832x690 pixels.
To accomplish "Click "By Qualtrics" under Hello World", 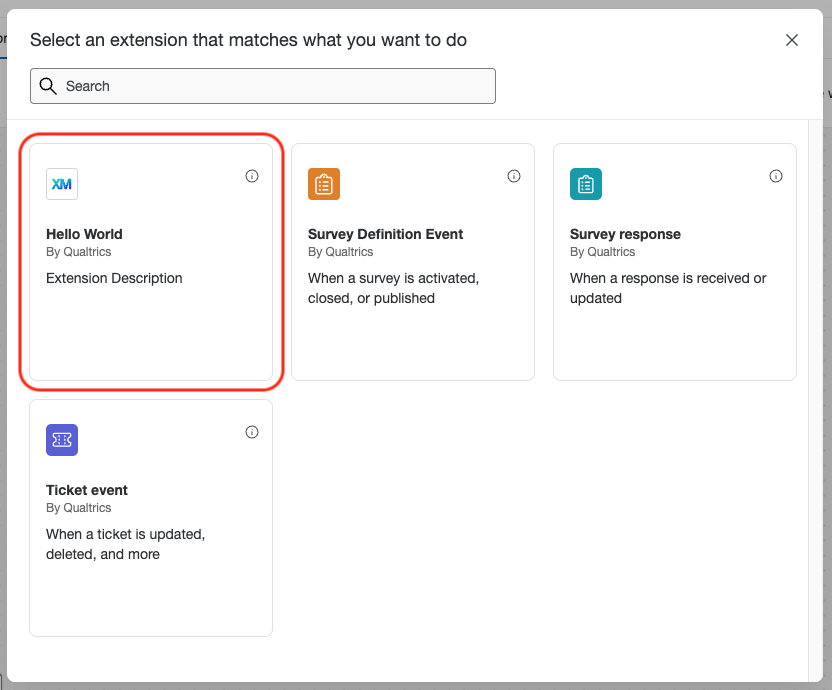I will [x=79, y=252].
